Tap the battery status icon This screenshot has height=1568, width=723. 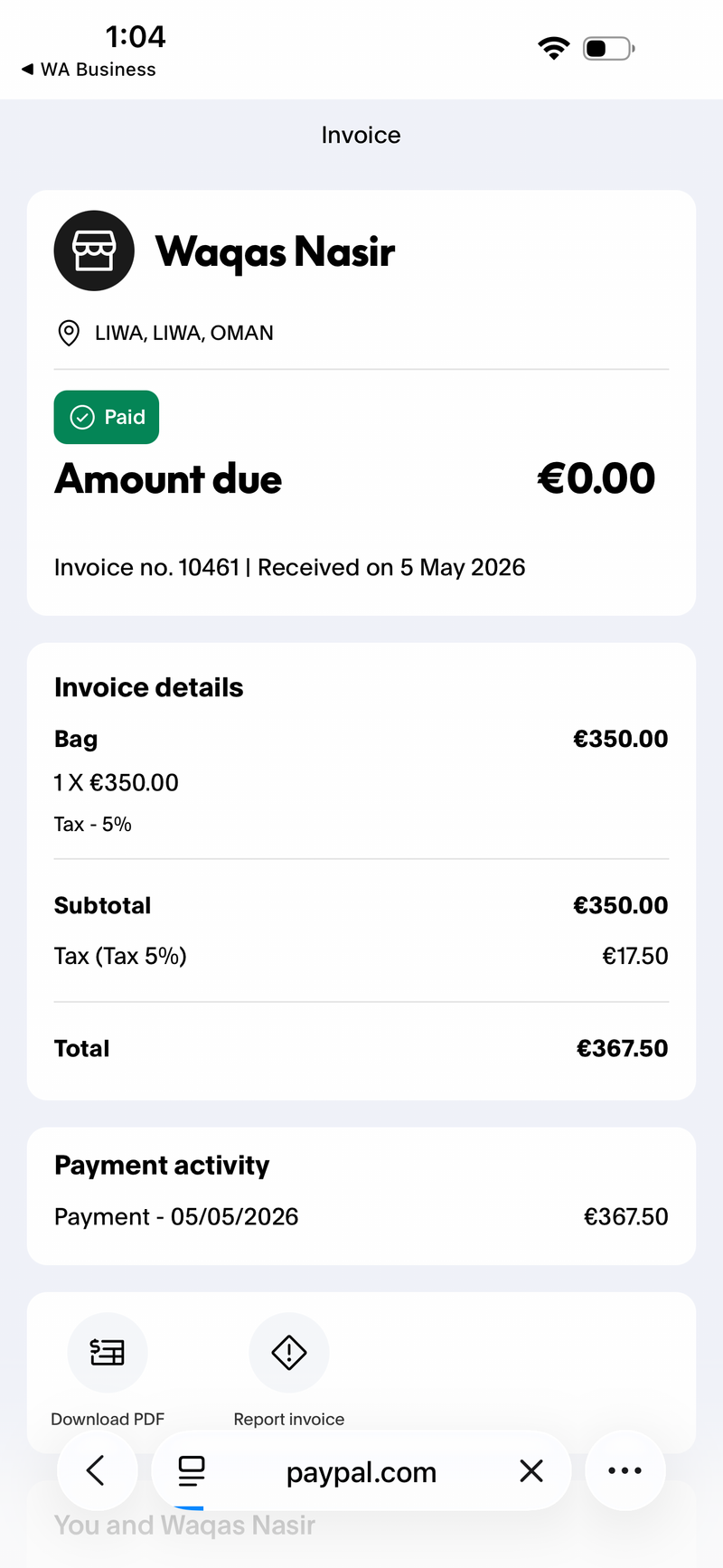609,48
